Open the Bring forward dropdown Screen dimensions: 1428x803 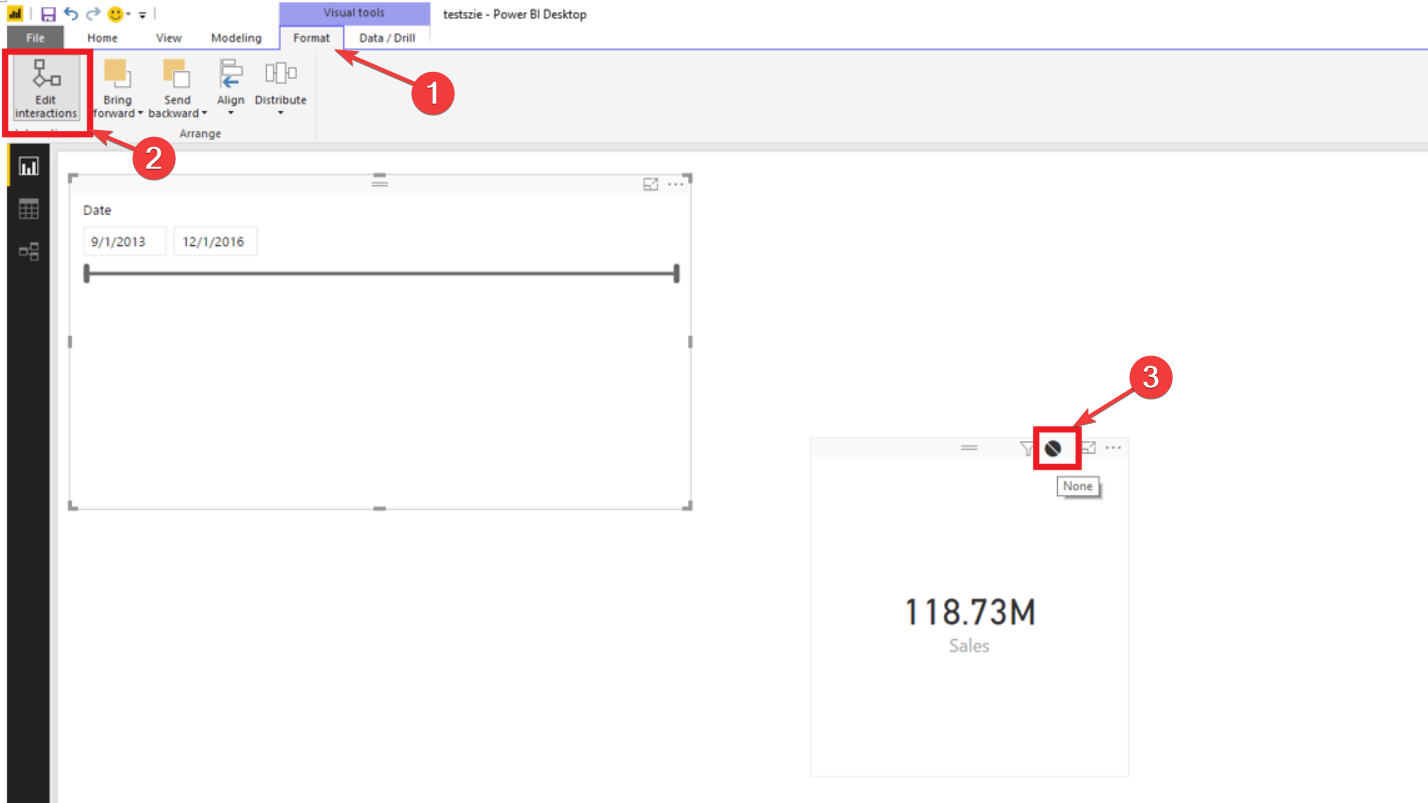pos(117,89)
